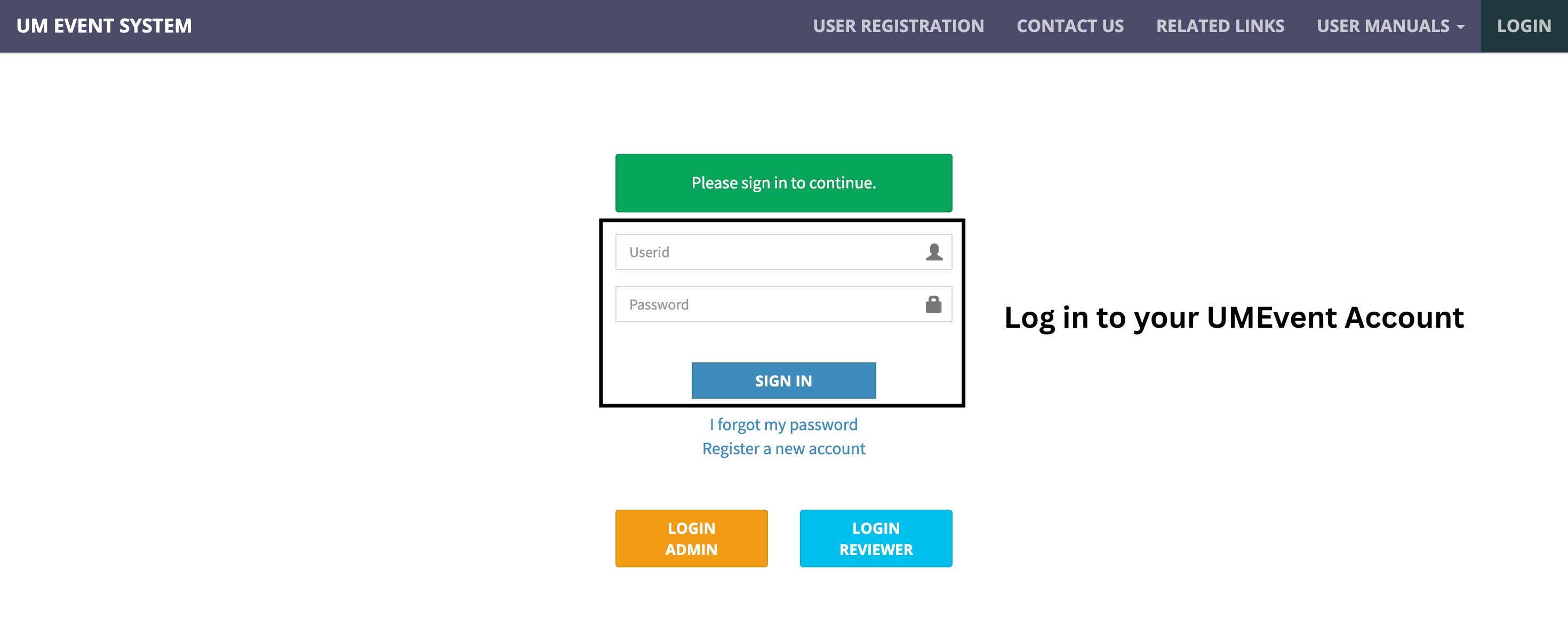The height and width of the screenshot is (633, 1568).
Task: Click the orange Login Admin button
Action: [691, 539]
